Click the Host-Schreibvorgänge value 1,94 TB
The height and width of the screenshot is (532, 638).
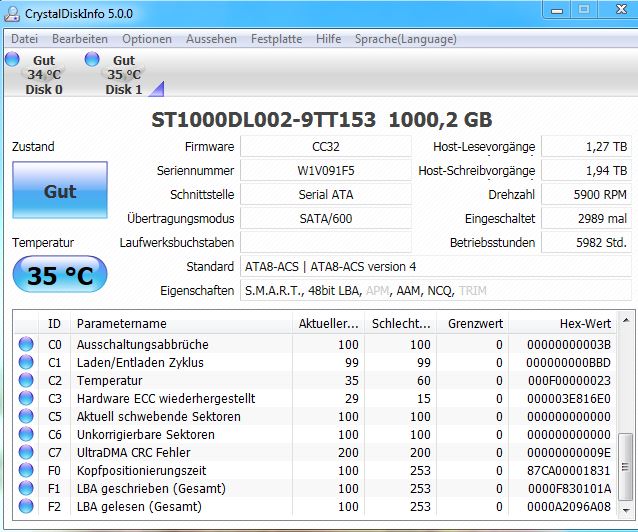(x=586, y=171)
